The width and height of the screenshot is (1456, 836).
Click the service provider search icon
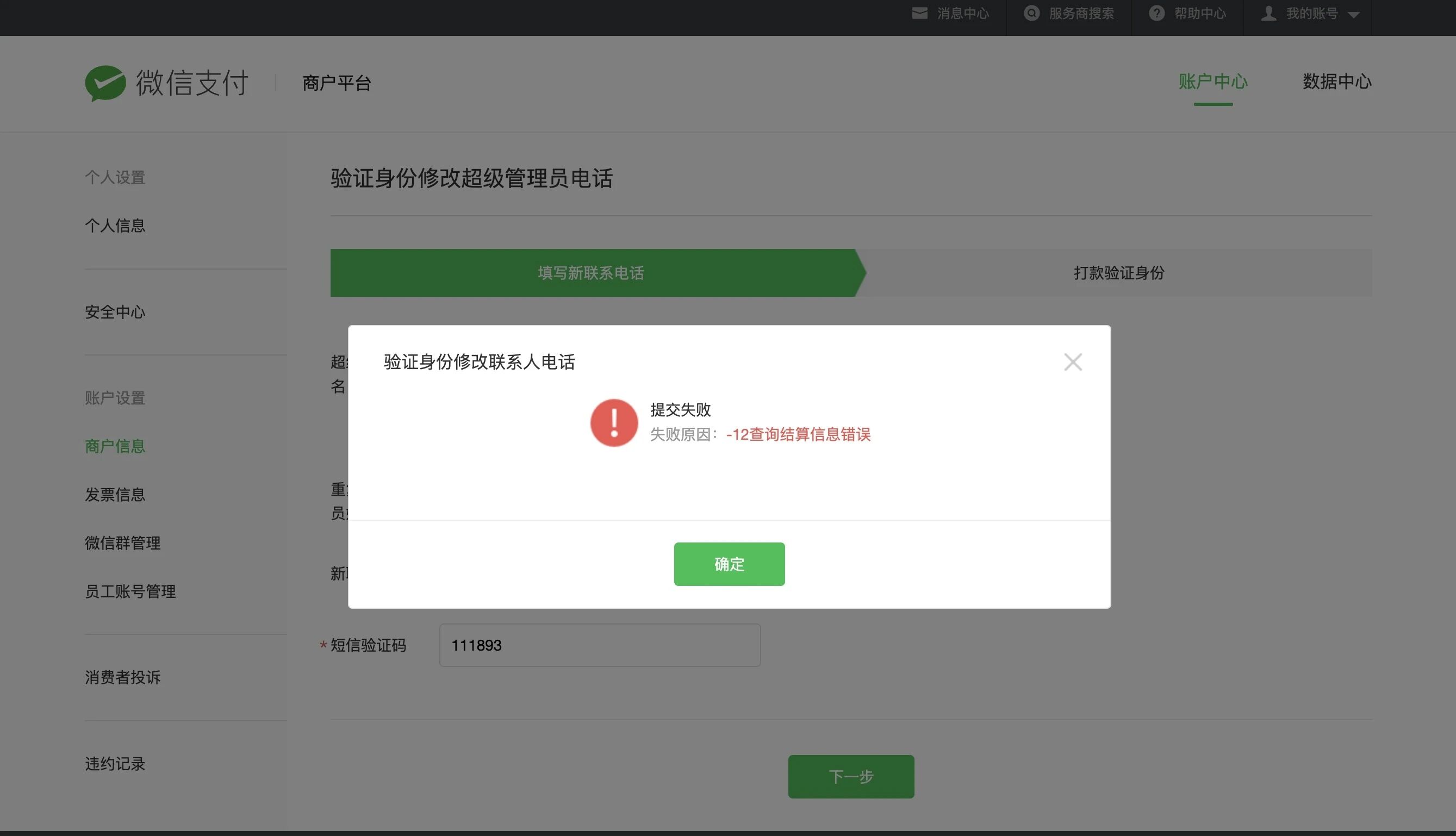click(1031, 13)
